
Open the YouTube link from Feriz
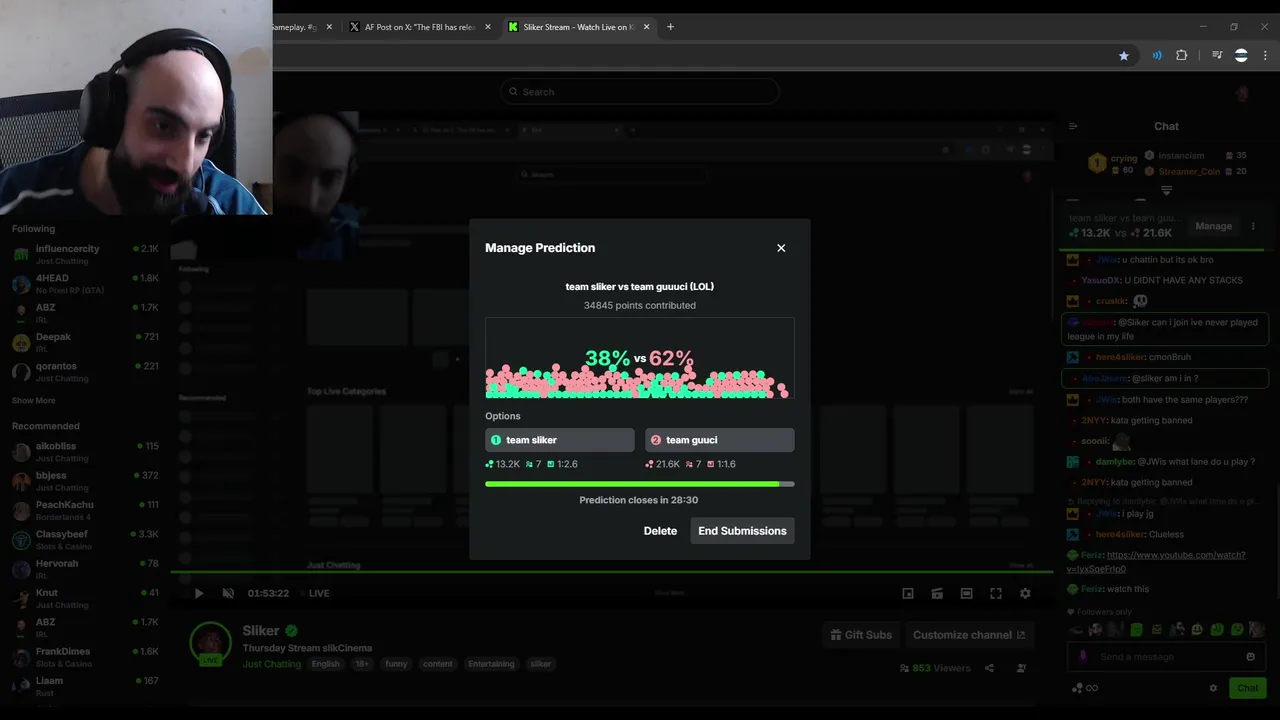1156,562
